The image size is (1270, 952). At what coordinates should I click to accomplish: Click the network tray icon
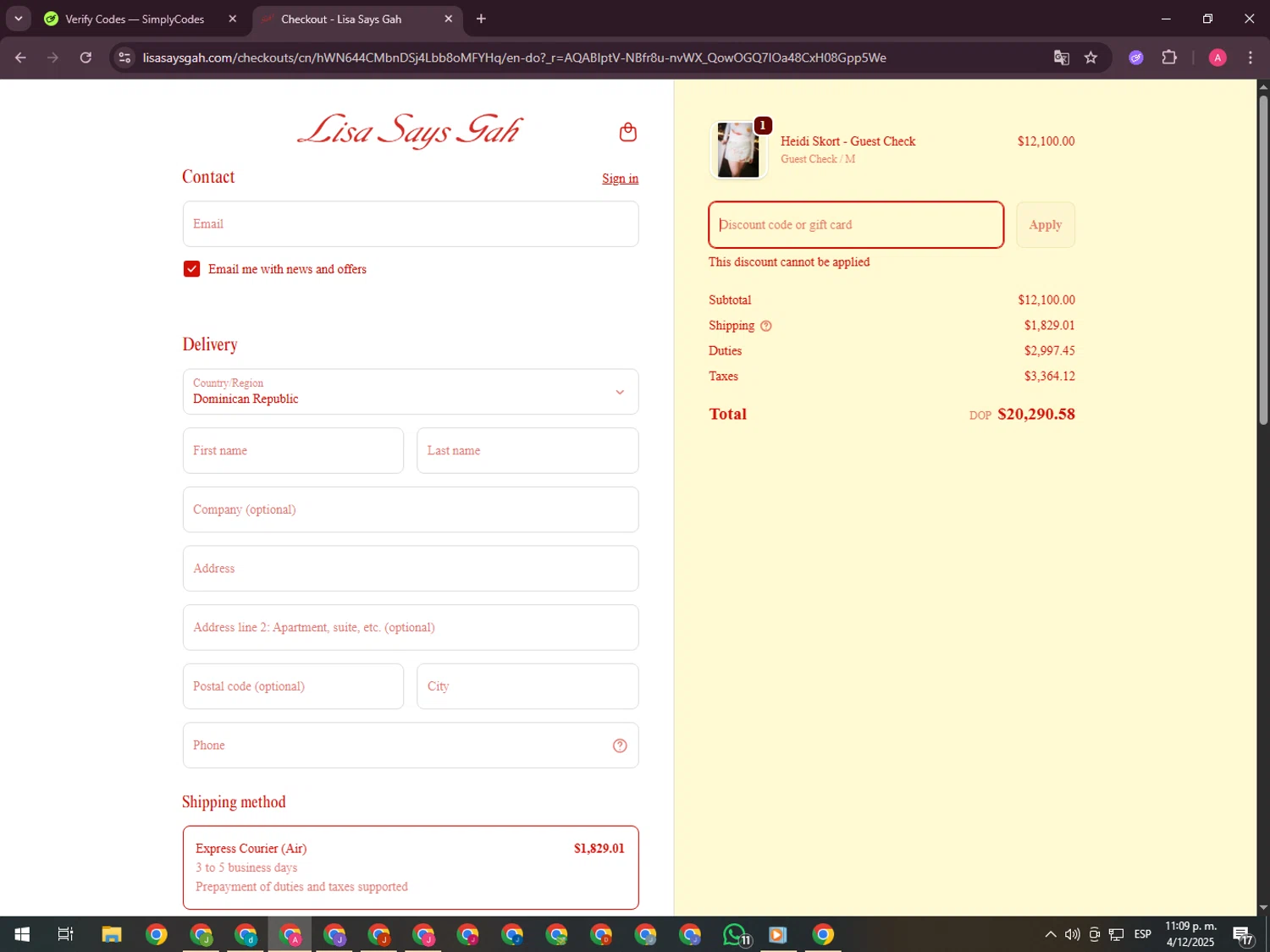tap(1116, 934)
